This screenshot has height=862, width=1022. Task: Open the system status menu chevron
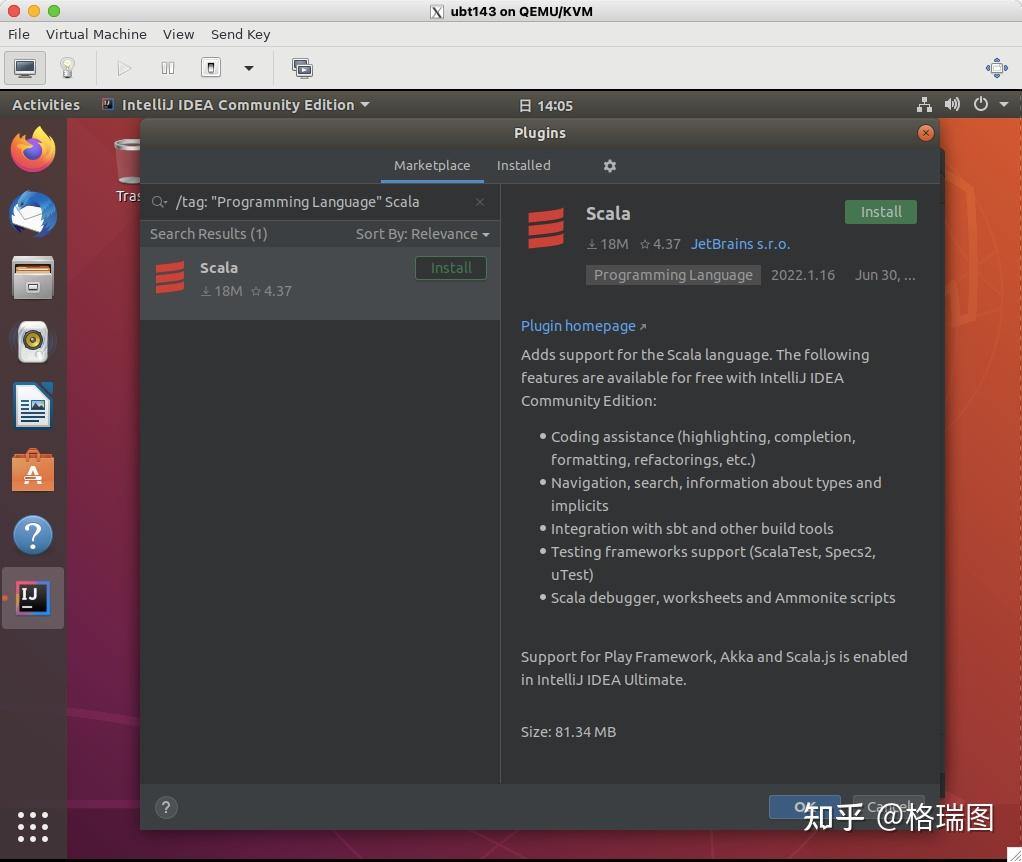tap(1006, 104)
